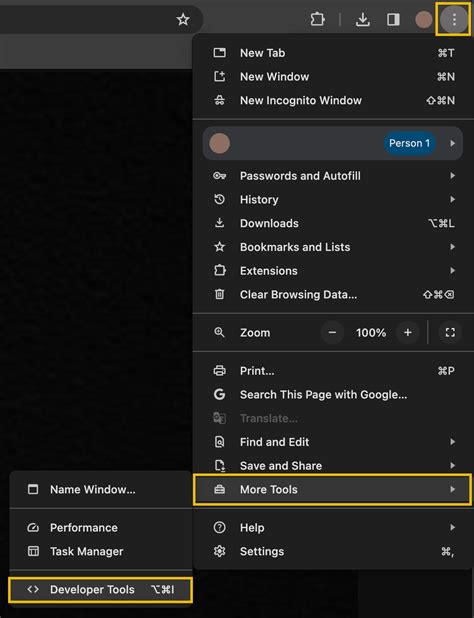Viewport: 474px width, 618px height.
Task: Click the Google G icon in menu
Action: pos(219,394)
